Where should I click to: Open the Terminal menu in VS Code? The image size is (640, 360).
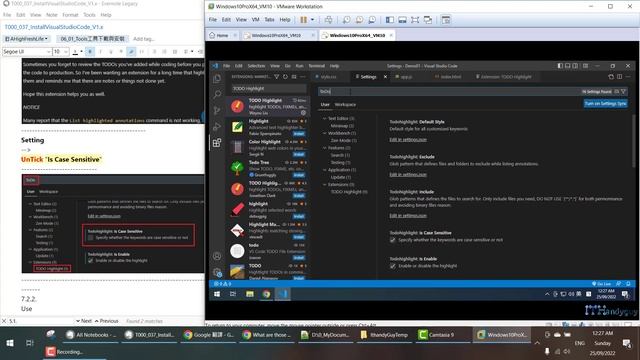(316, 66)
